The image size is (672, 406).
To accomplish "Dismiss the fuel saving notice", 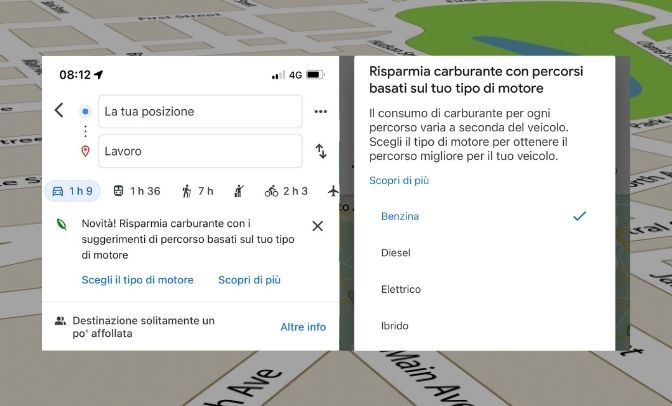I will point(318,226).
